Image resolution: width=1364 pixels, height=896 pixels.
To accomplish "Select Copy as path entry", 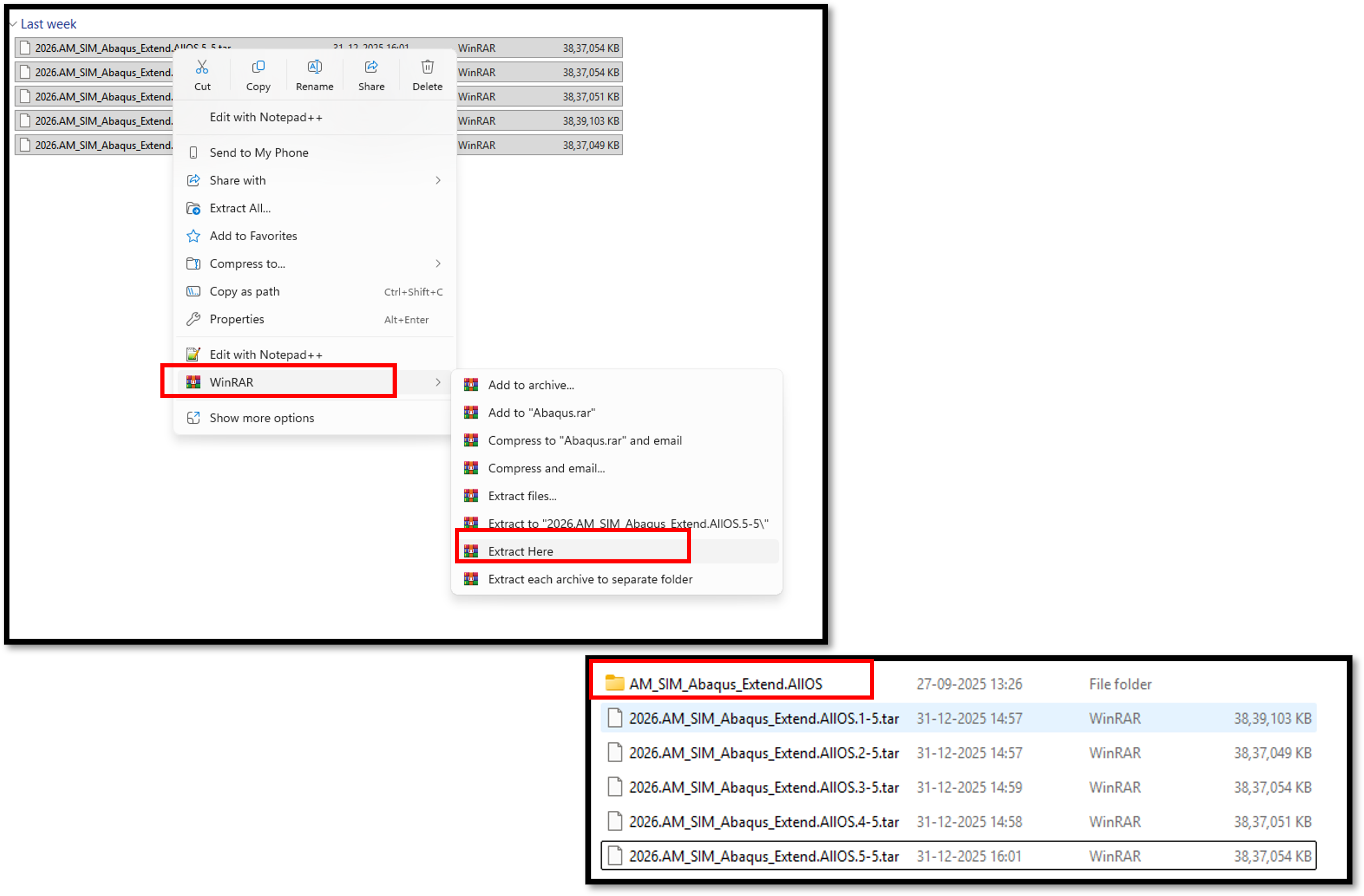I will [245, 292].
